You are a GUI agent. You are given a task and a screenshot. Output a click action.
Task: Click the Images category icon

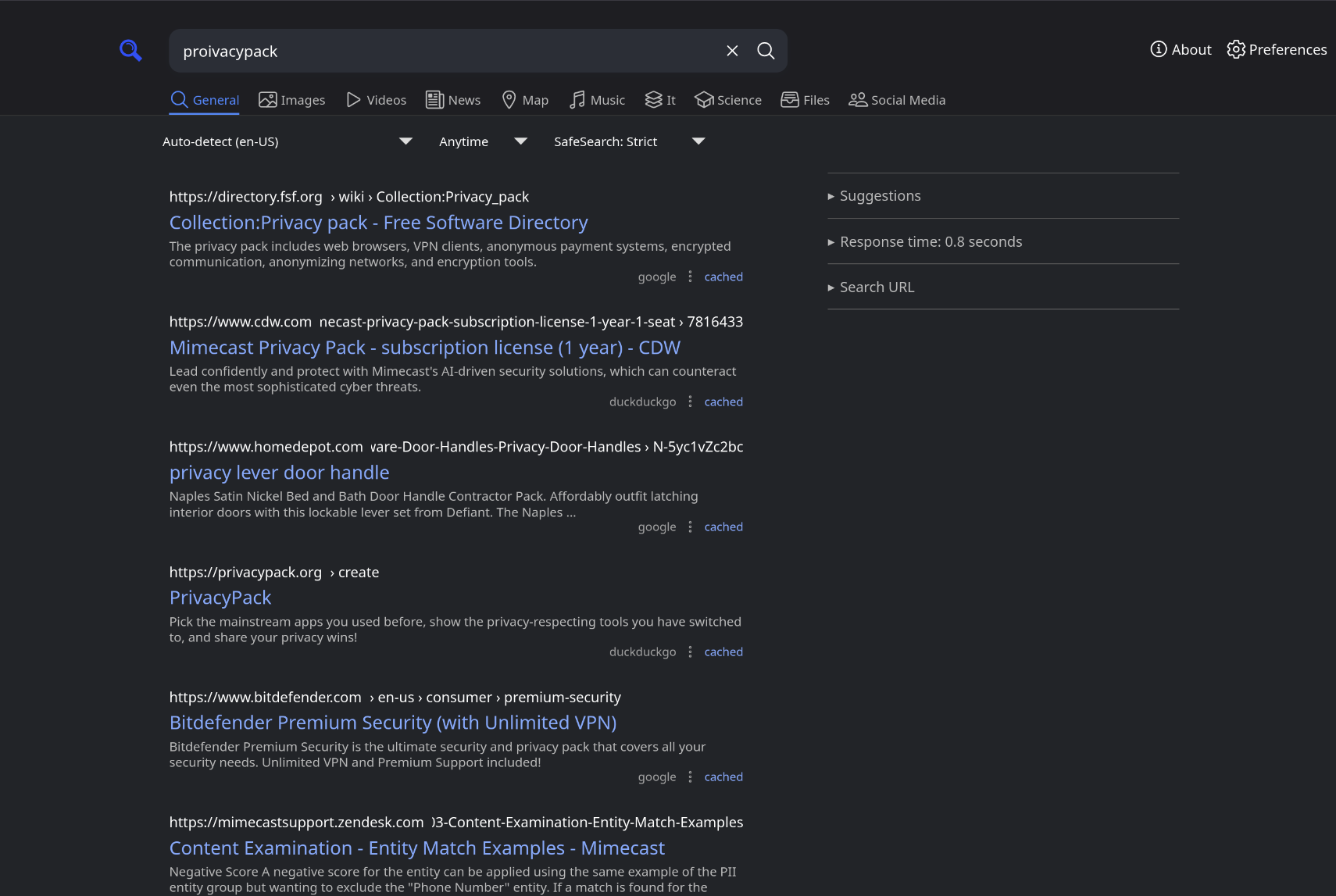tap(268, 100)
